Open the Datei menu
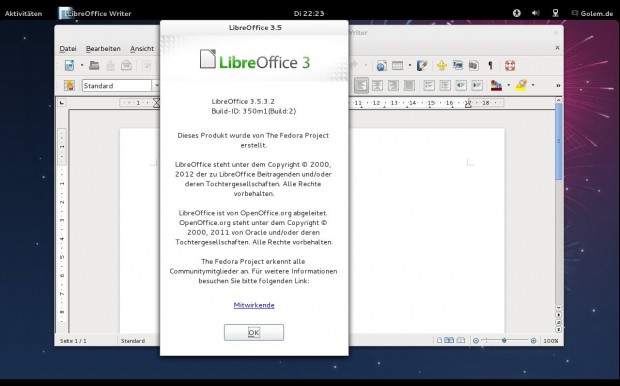The width and height of the screenshot is (620, 386). point(68,49)
